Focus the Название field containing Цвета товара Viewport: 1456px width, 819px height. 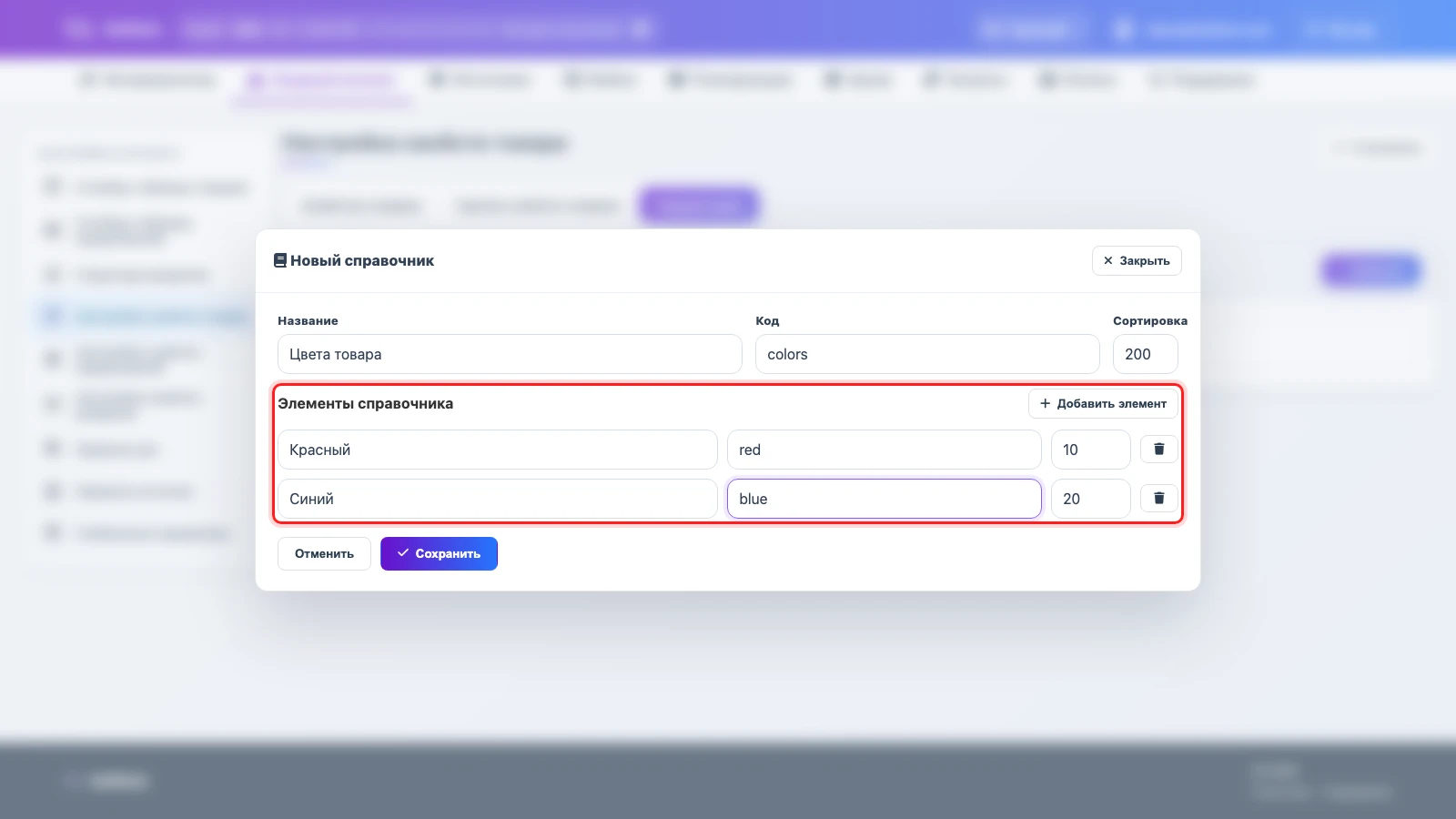pyautogui.click(x=510, y=354)
